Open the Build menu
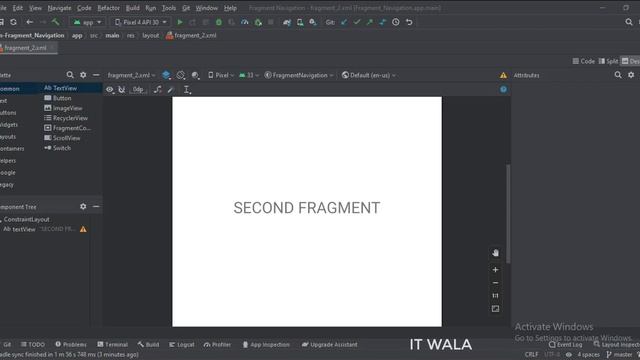640x360 pixels. [x=132, y=8]
